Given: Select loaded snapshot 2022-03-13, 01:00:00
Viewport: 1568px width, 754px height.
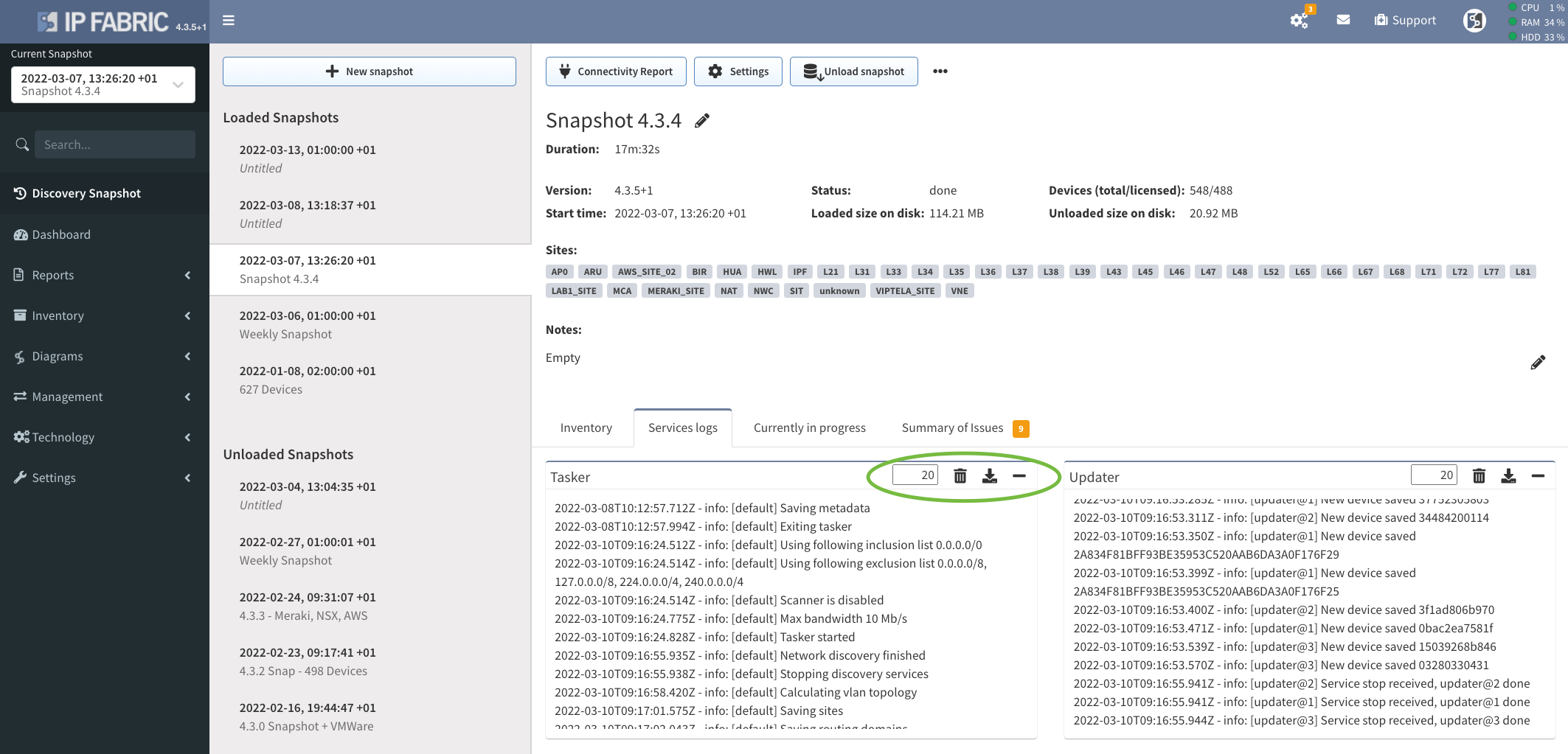Looking at the screenshot, I should 370,159.
